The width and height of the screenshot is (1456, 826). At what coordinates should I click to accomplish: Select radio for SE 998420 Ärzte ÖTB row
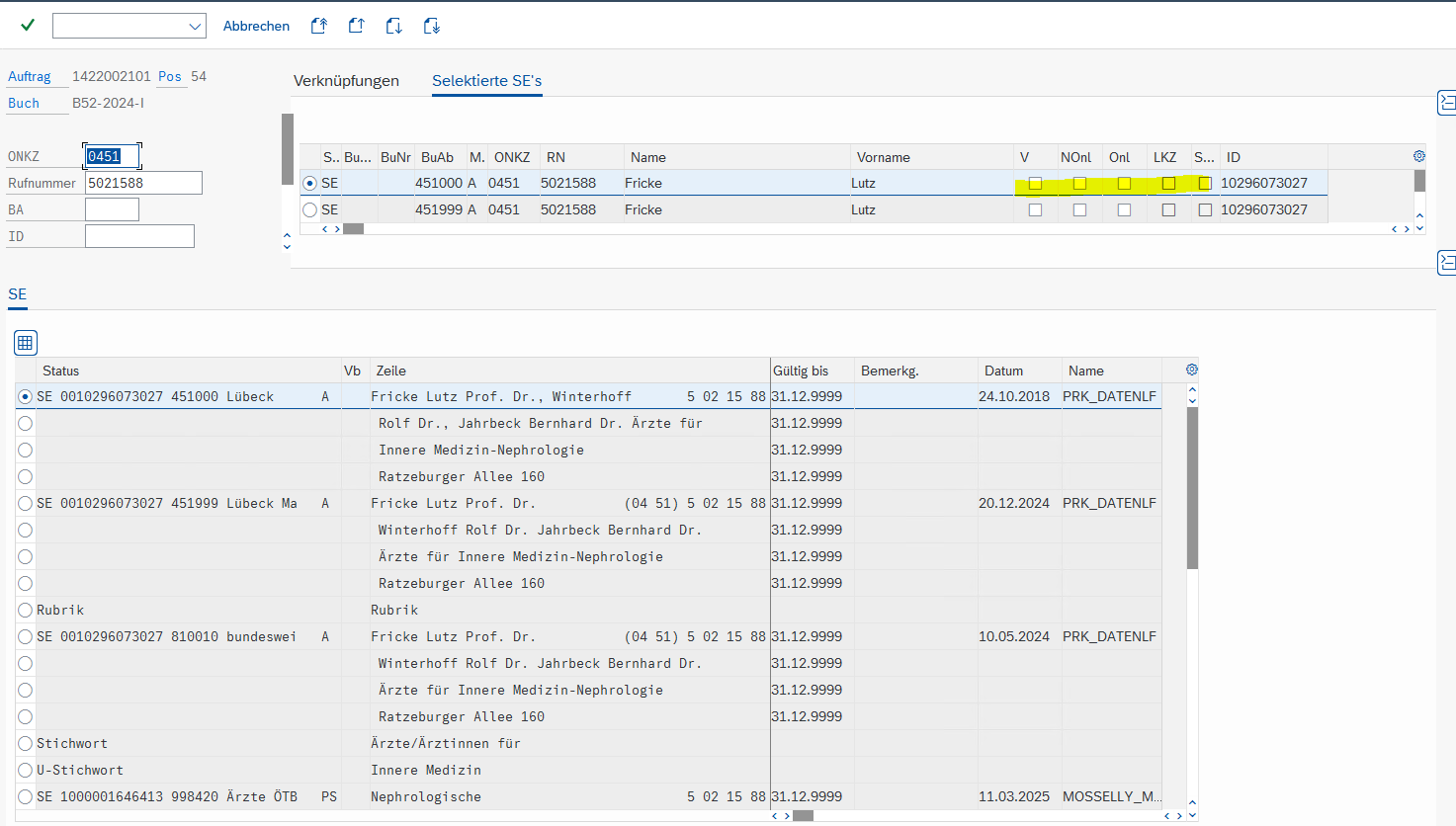tap(26, 796)
